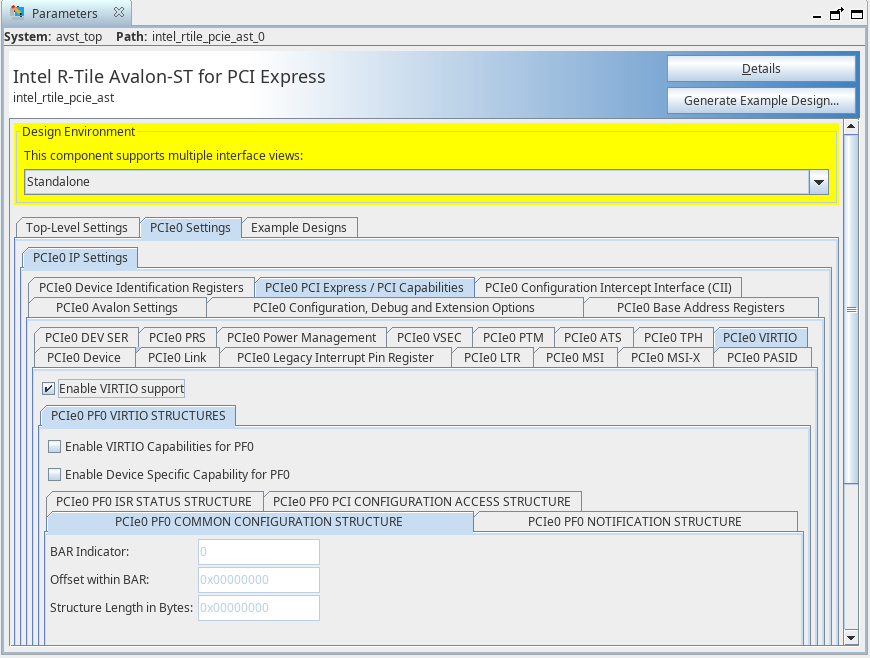Select the PCIe0 DEV SER tab
Screen dimensions: 870x658
(x=87, y=337)
